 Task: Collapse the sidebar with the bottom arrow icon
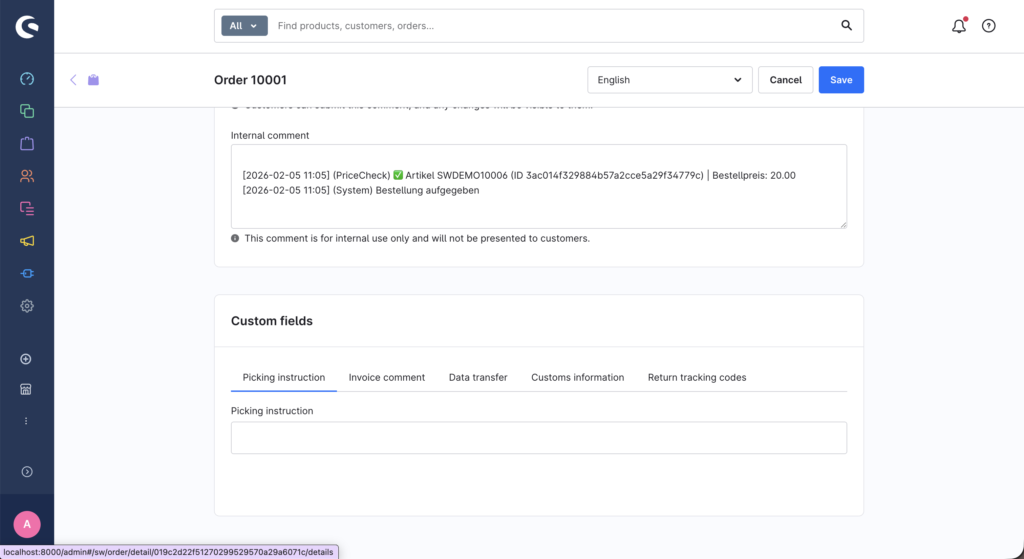coord(27,471)
